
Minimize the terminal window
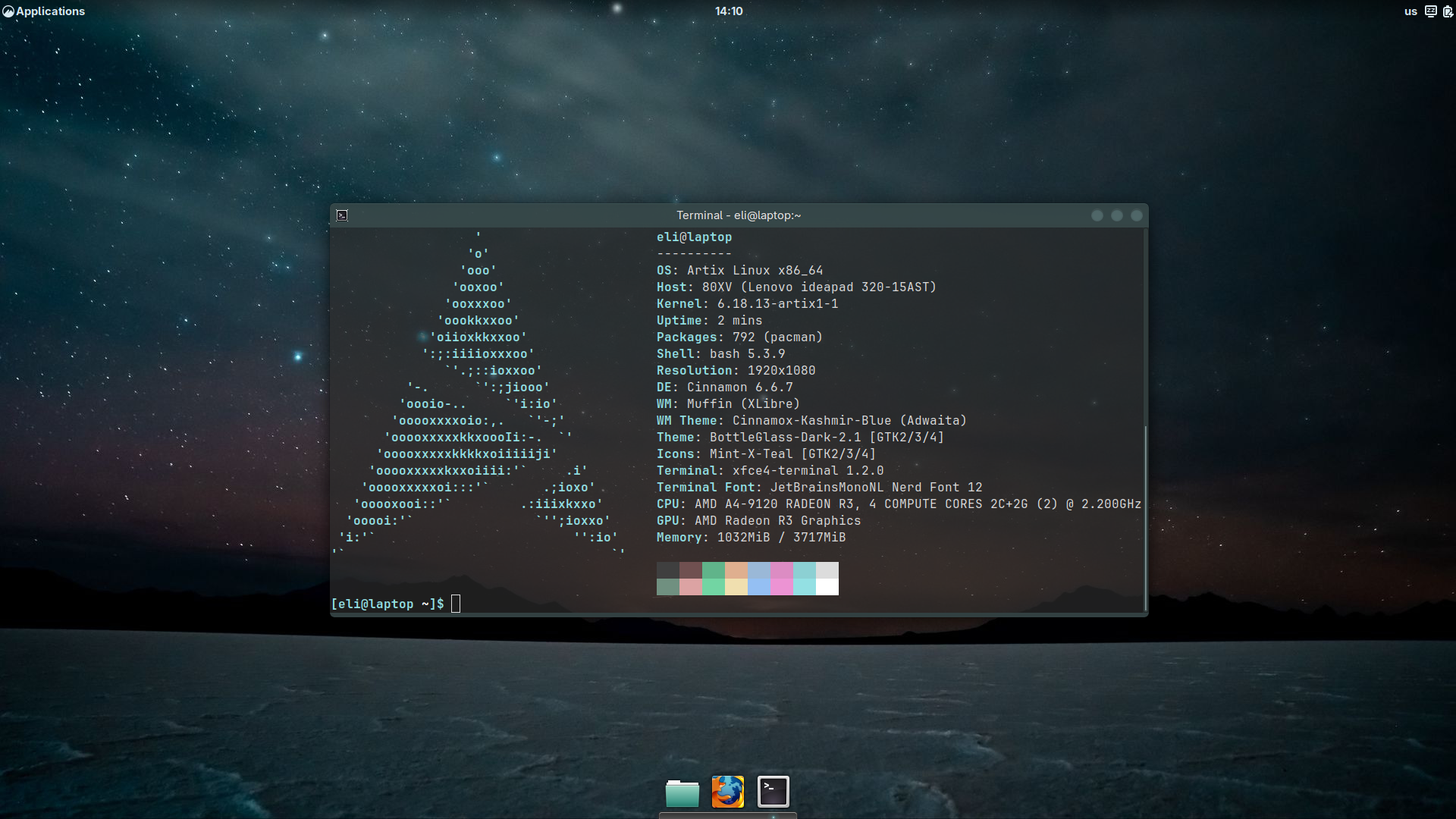pos(1097,215)
